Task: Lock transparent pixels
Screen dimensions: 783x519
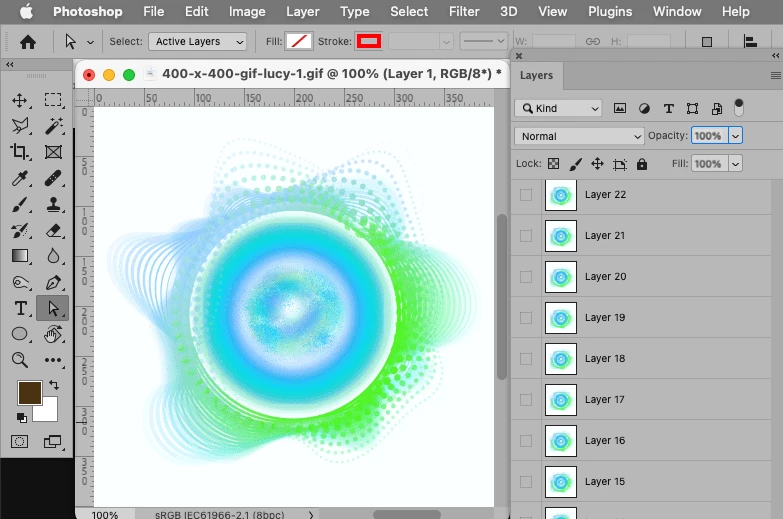Action: click(553, 164)
